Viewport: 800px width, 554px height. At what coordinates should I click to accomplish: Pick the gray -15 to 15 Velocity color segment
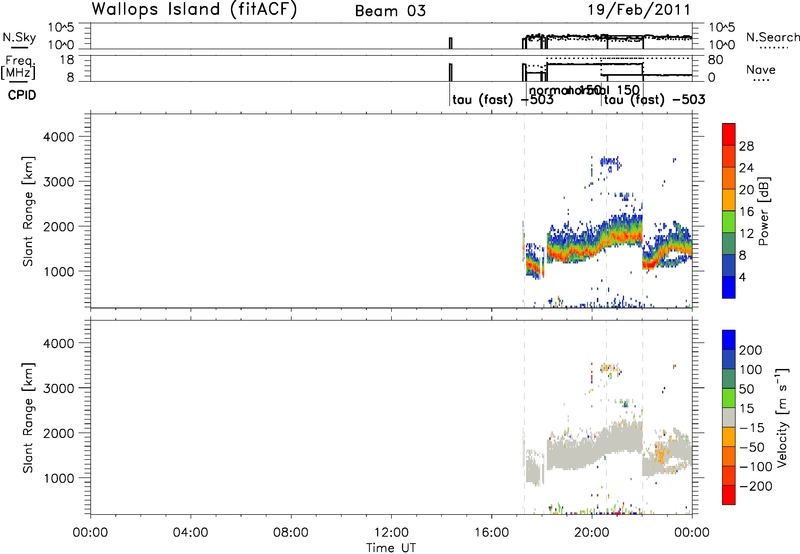pos(729,418)
